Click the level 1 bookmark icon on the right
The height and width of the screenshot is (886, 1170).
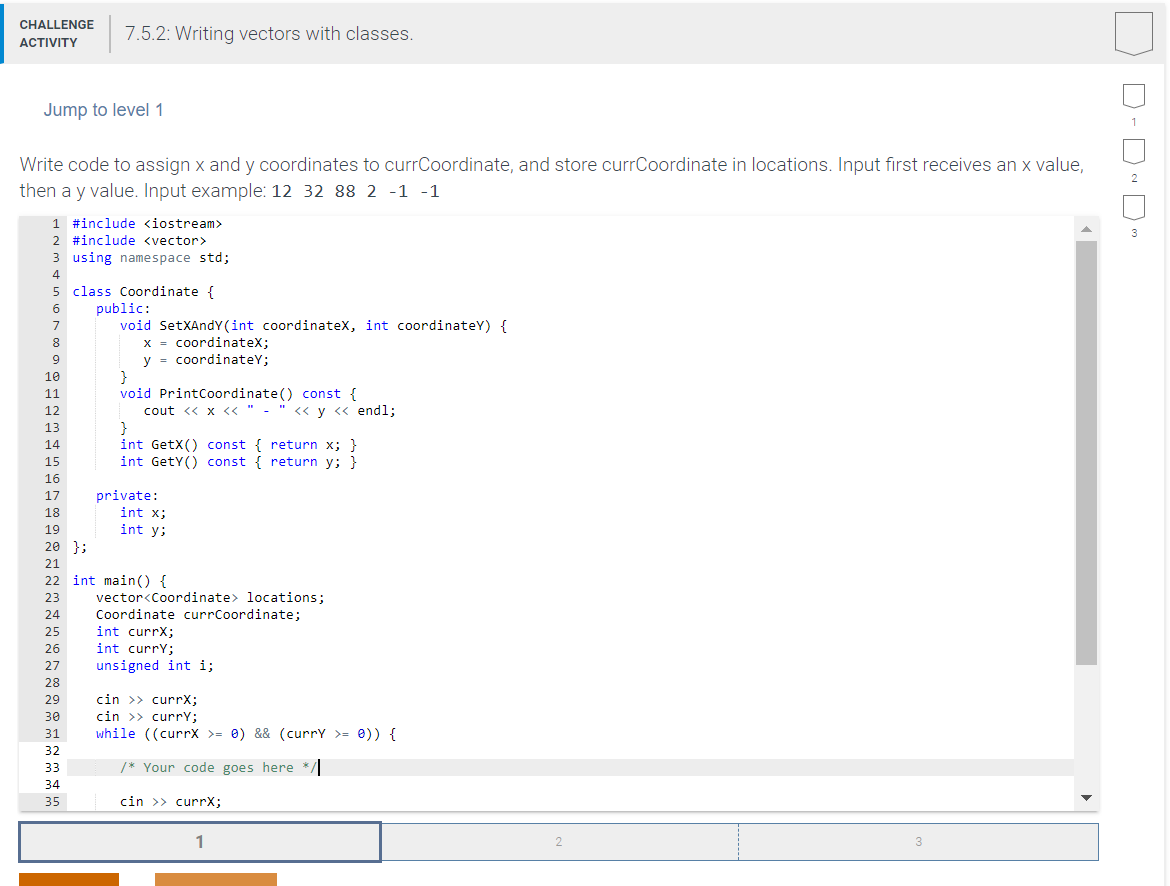click(1133, 96)
